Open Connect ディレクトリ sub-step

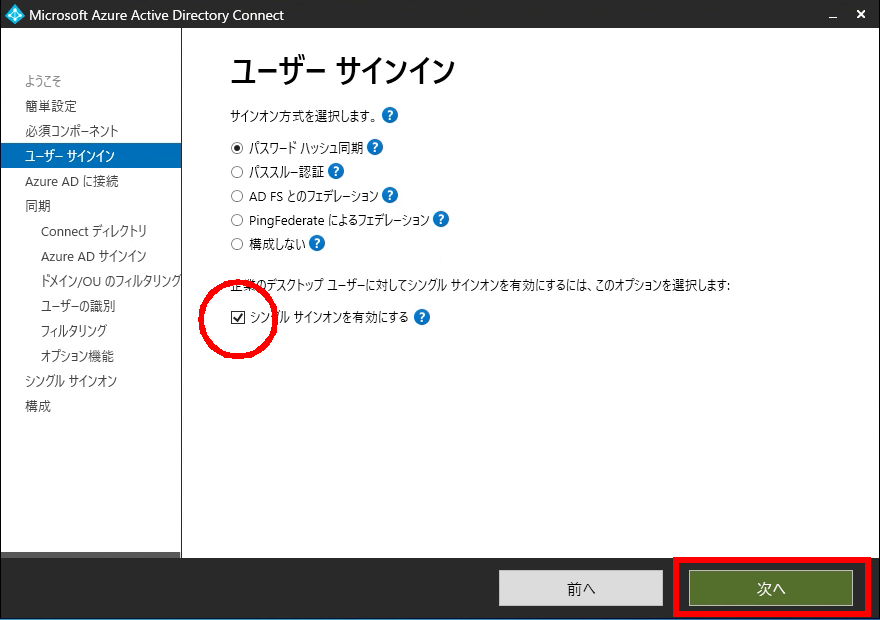(x=94, y=231)
